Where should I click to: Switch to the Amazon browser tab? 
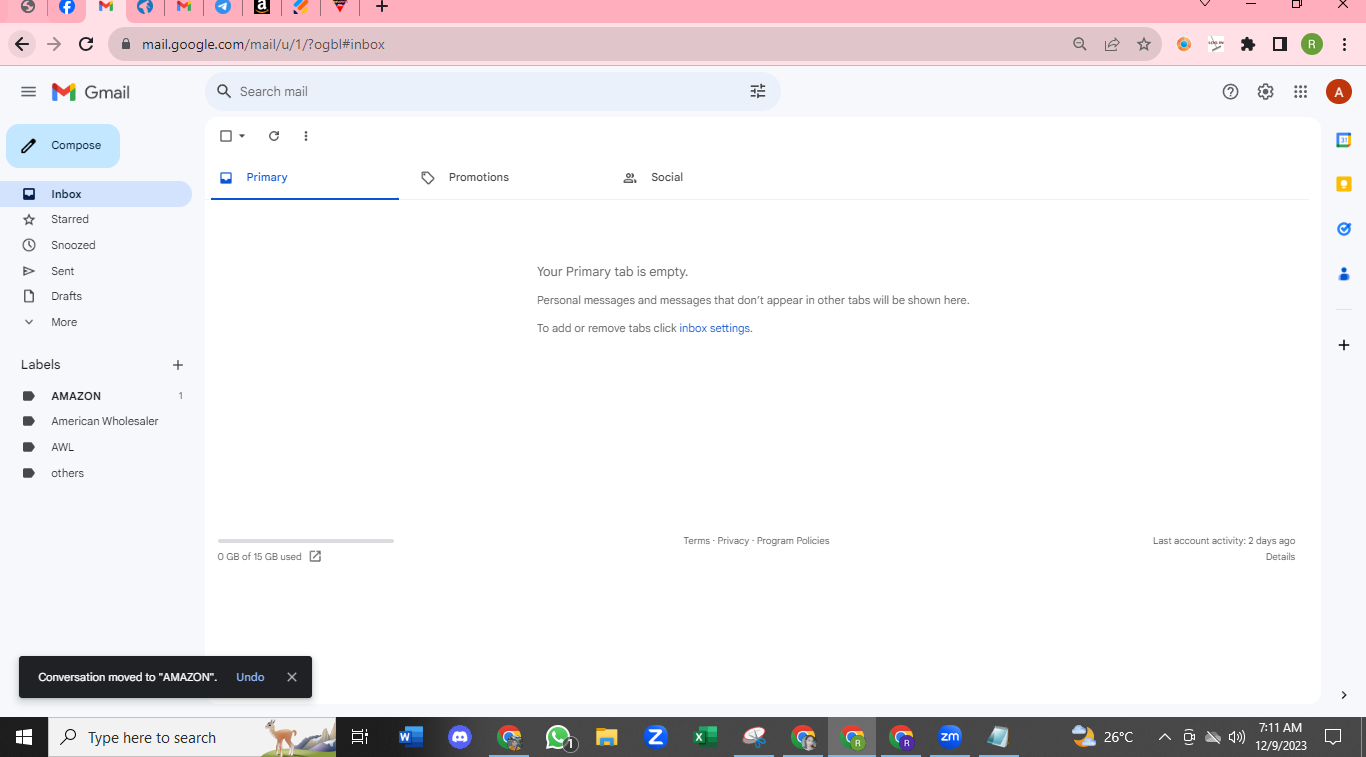click(x=262, y=7)
